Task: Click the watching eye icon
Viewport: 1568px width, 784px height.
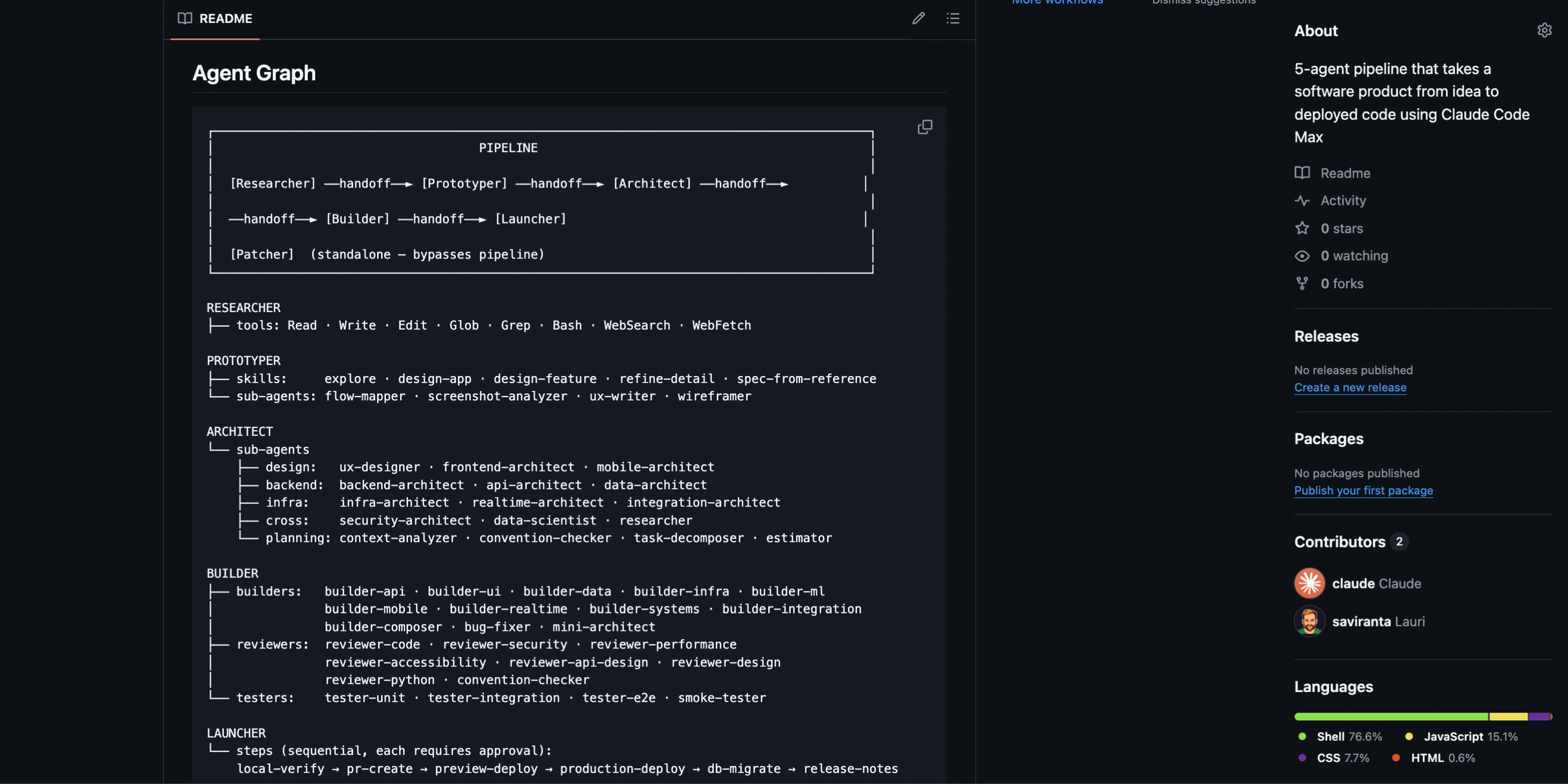Action: (1302, 256)
